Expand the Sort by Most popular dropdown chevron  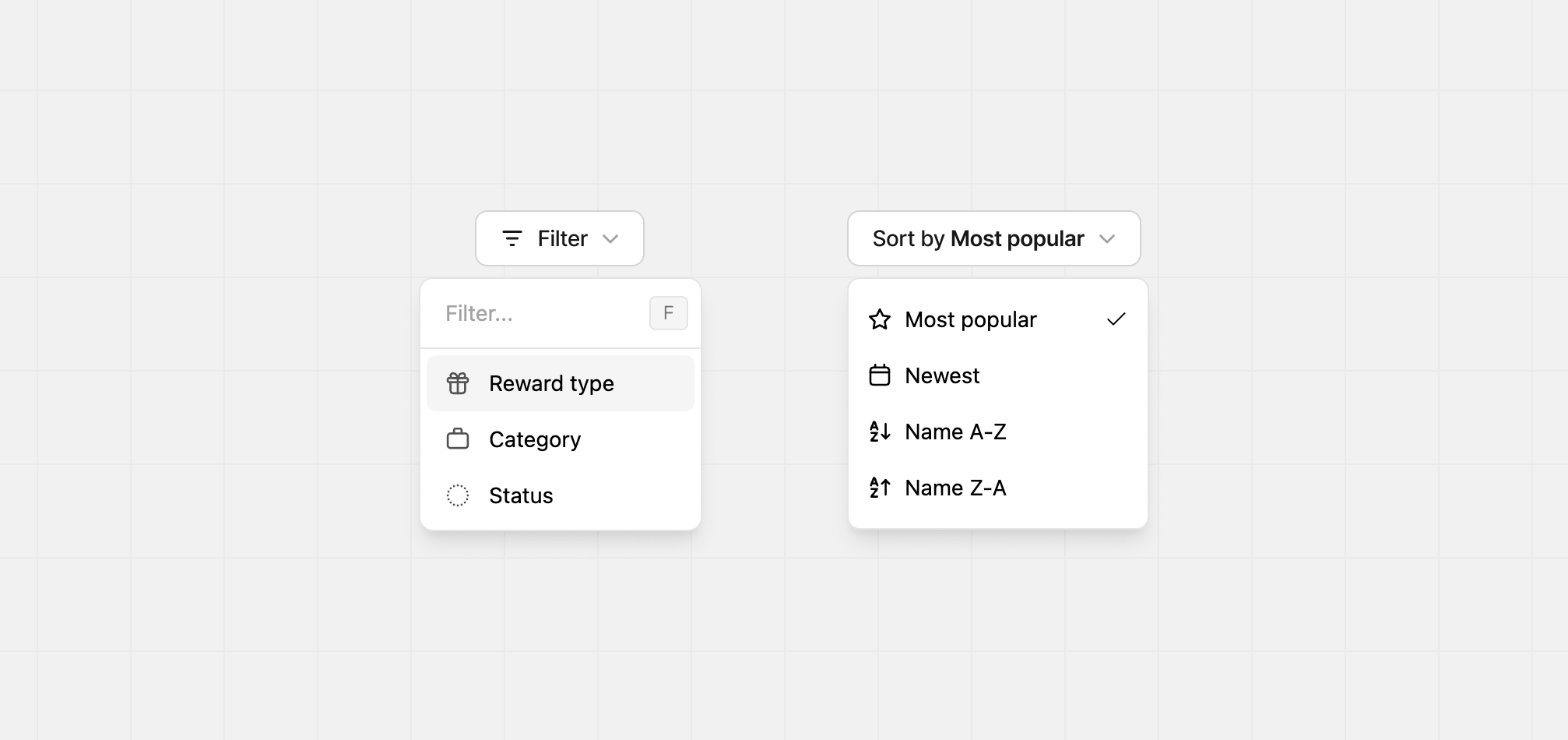(1109, 238)
